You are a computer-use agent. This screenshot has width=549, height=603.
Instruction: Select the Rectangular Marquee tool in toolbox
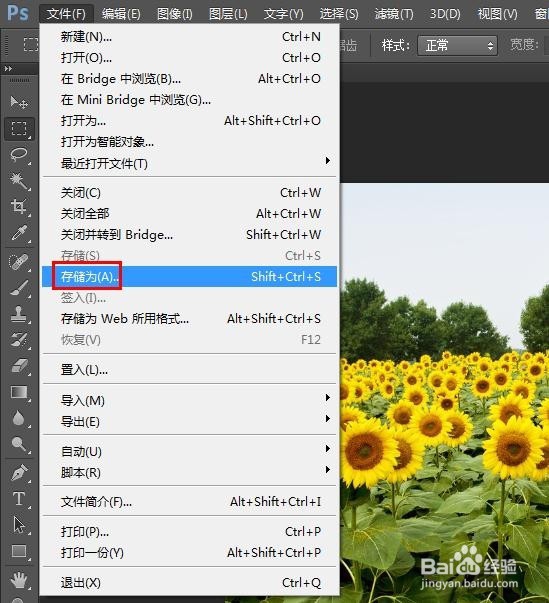tap(19, 128)
